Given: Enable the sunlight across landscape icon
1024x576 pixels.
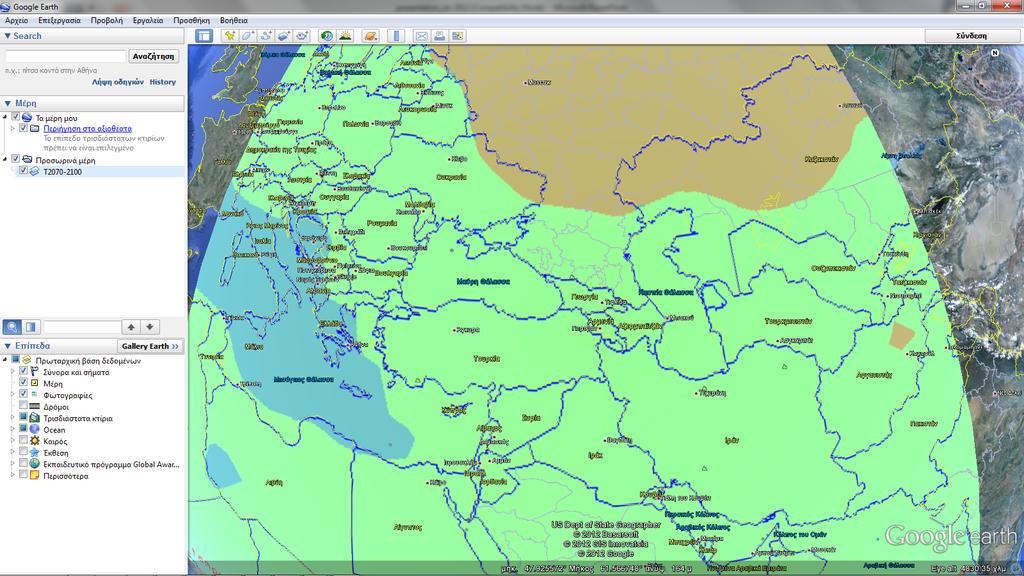Looking at the screenshot, I should [345, 36].
